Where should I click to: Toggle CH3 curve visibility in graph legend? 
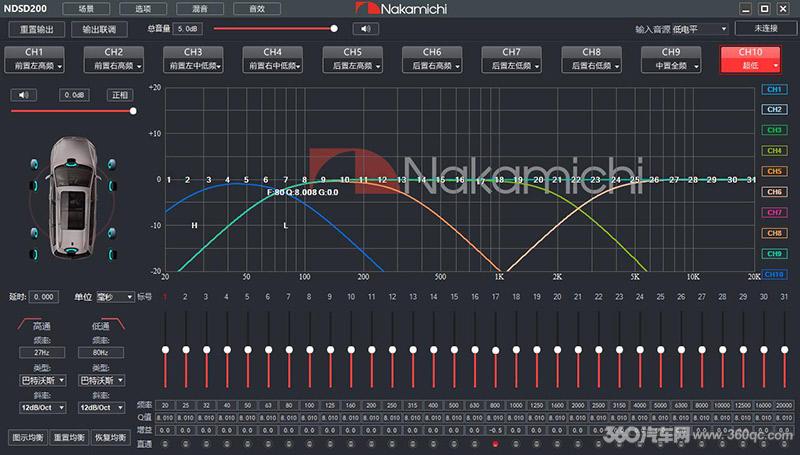click(x=774, y=130)
